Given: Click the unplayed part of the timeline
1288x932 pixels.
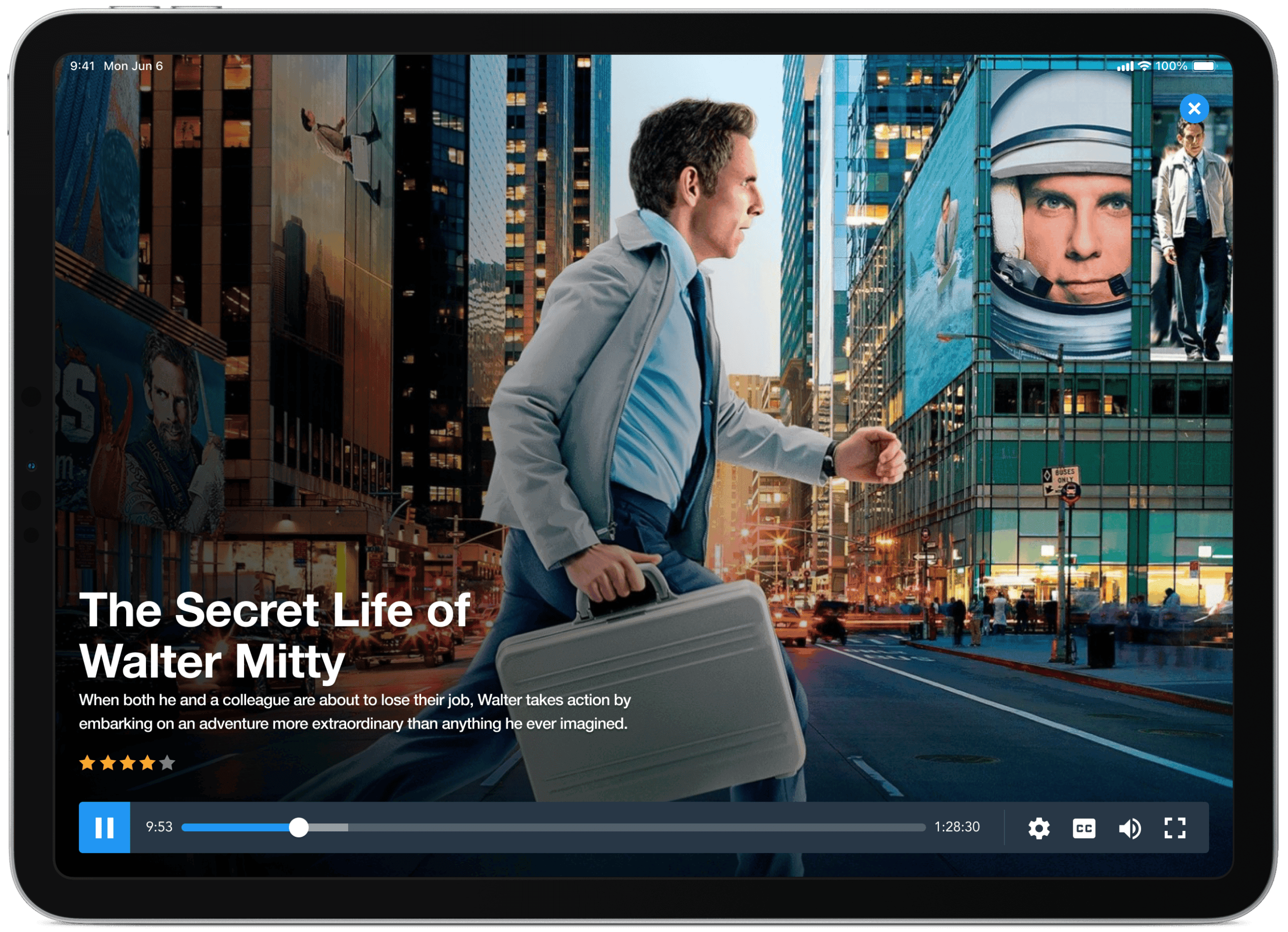Looking at the screenshot, I should coord(636,827).
